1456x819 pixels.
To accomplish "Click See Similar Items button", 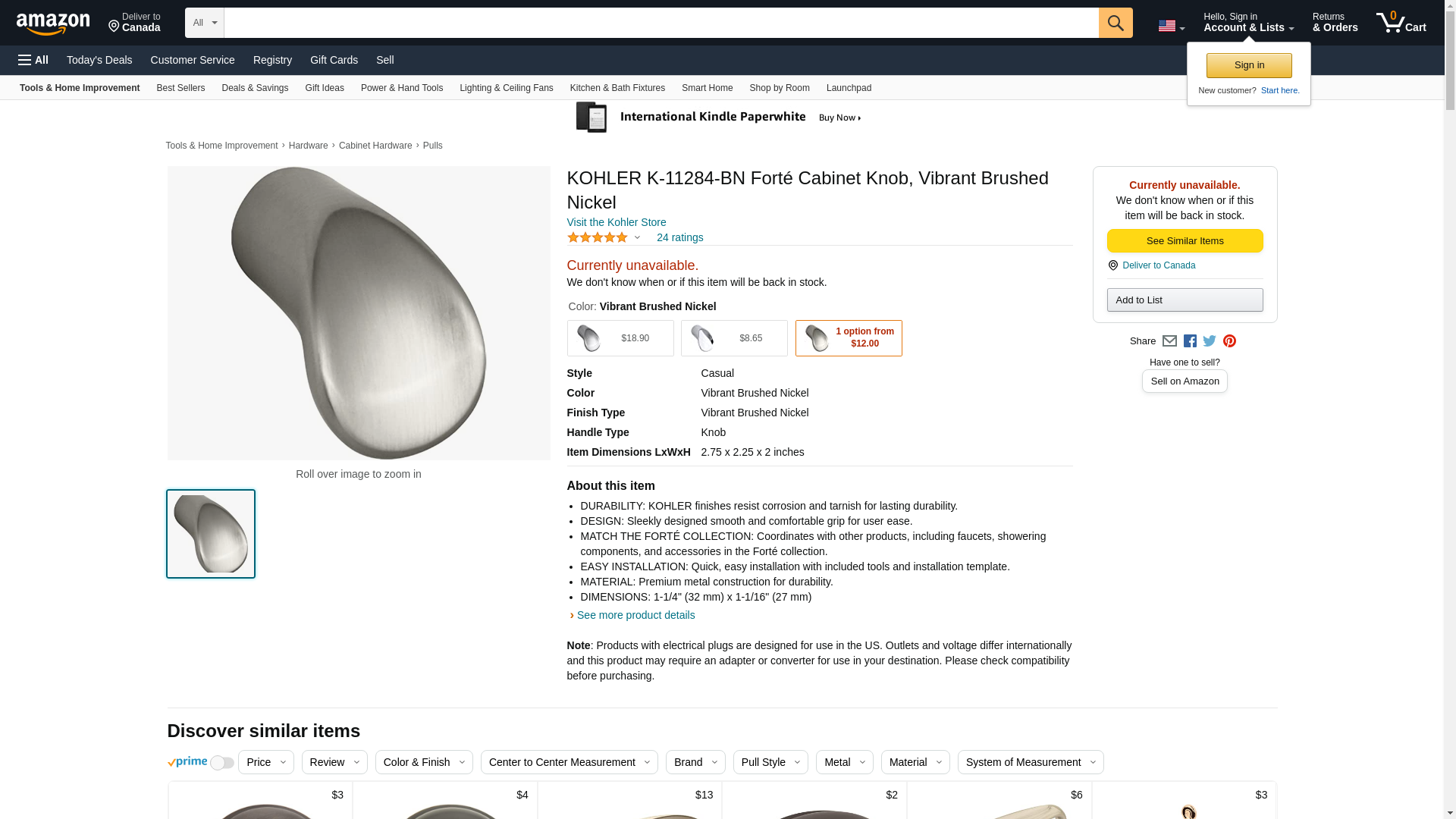I will pyautogui.click(x=1185, y=241).
